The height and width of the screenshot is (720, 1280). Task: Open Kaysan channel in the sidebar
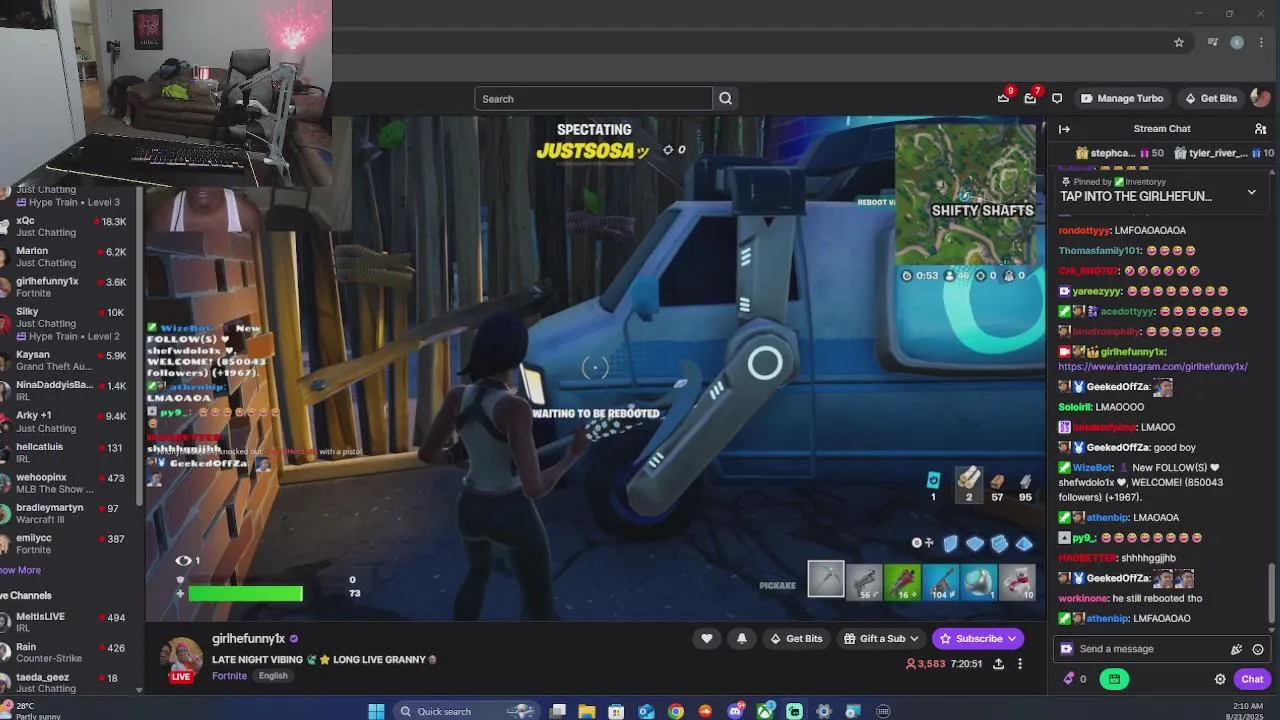coord(68,361)
